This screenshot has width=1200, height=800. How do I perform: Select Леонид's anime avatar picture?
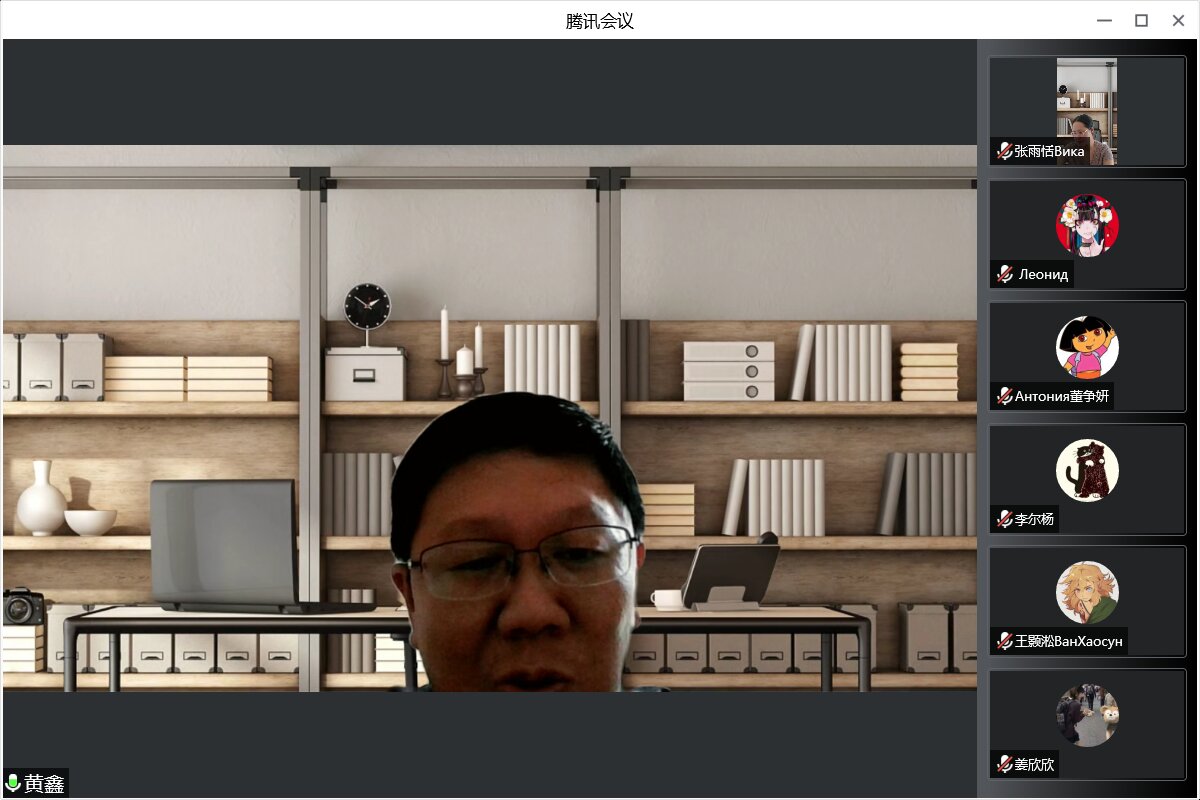pos(1087,225)
